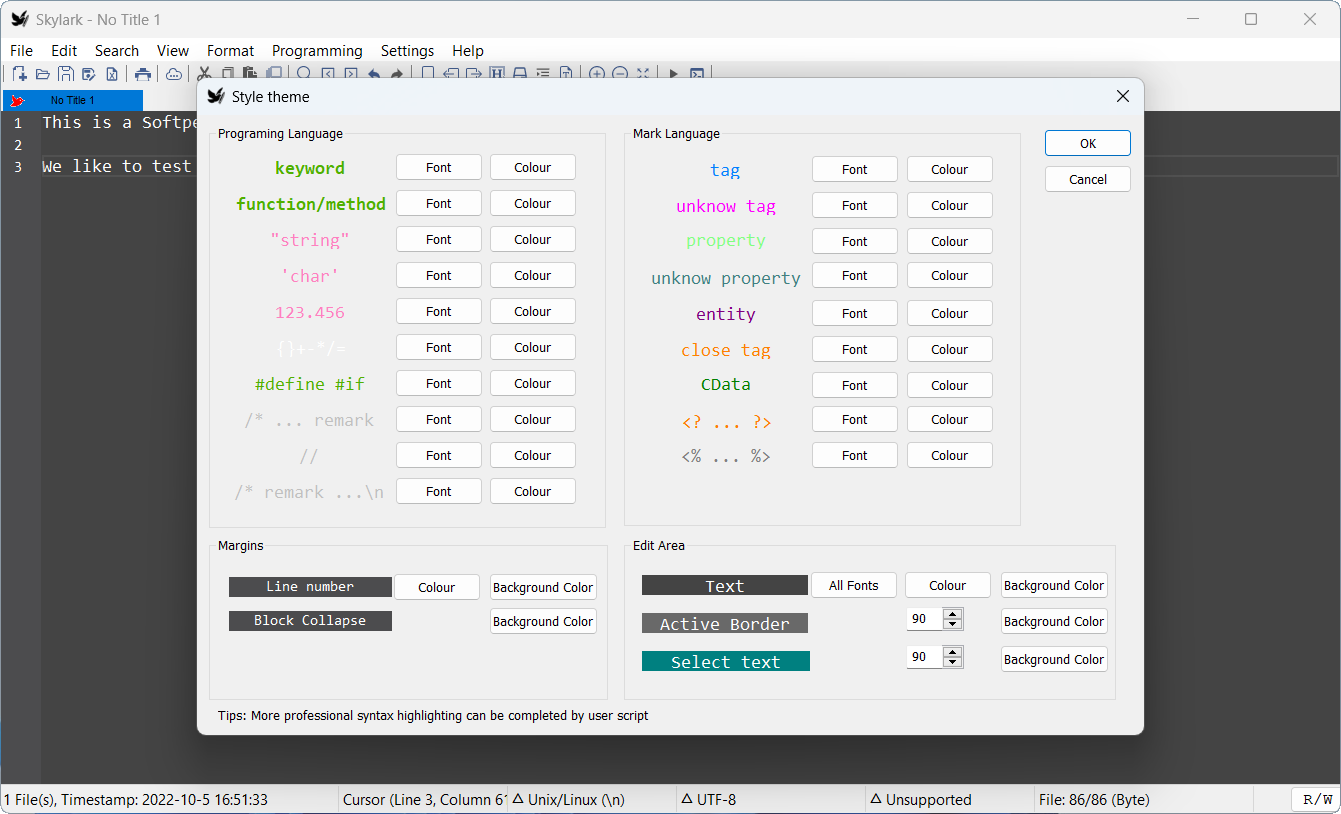Cancel the Style theme dialog
Image resolution: width=1341 pixels, height=814 pixels.
[1088, 179]
